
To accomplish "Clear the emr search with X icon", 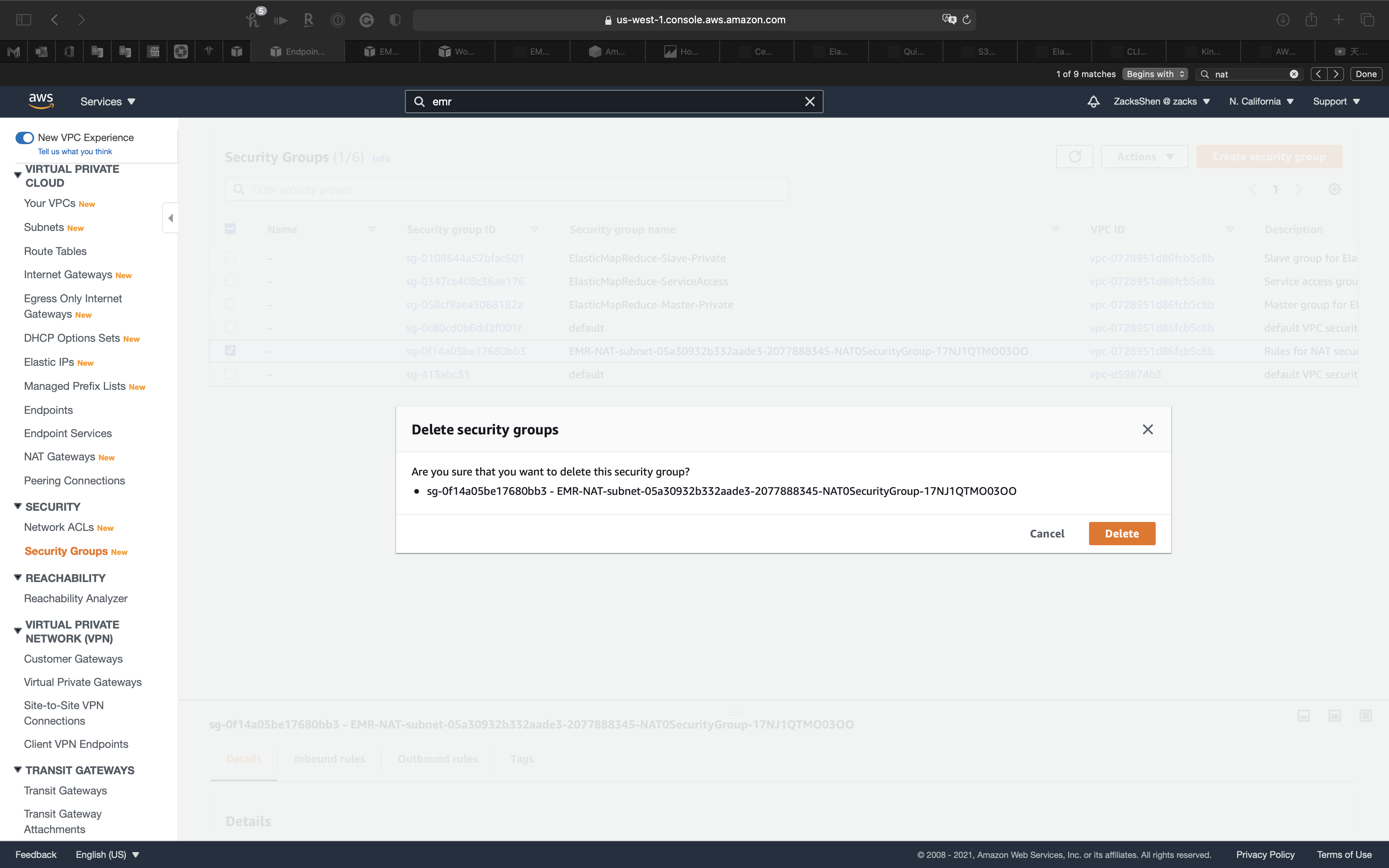I will click(809, 102).
